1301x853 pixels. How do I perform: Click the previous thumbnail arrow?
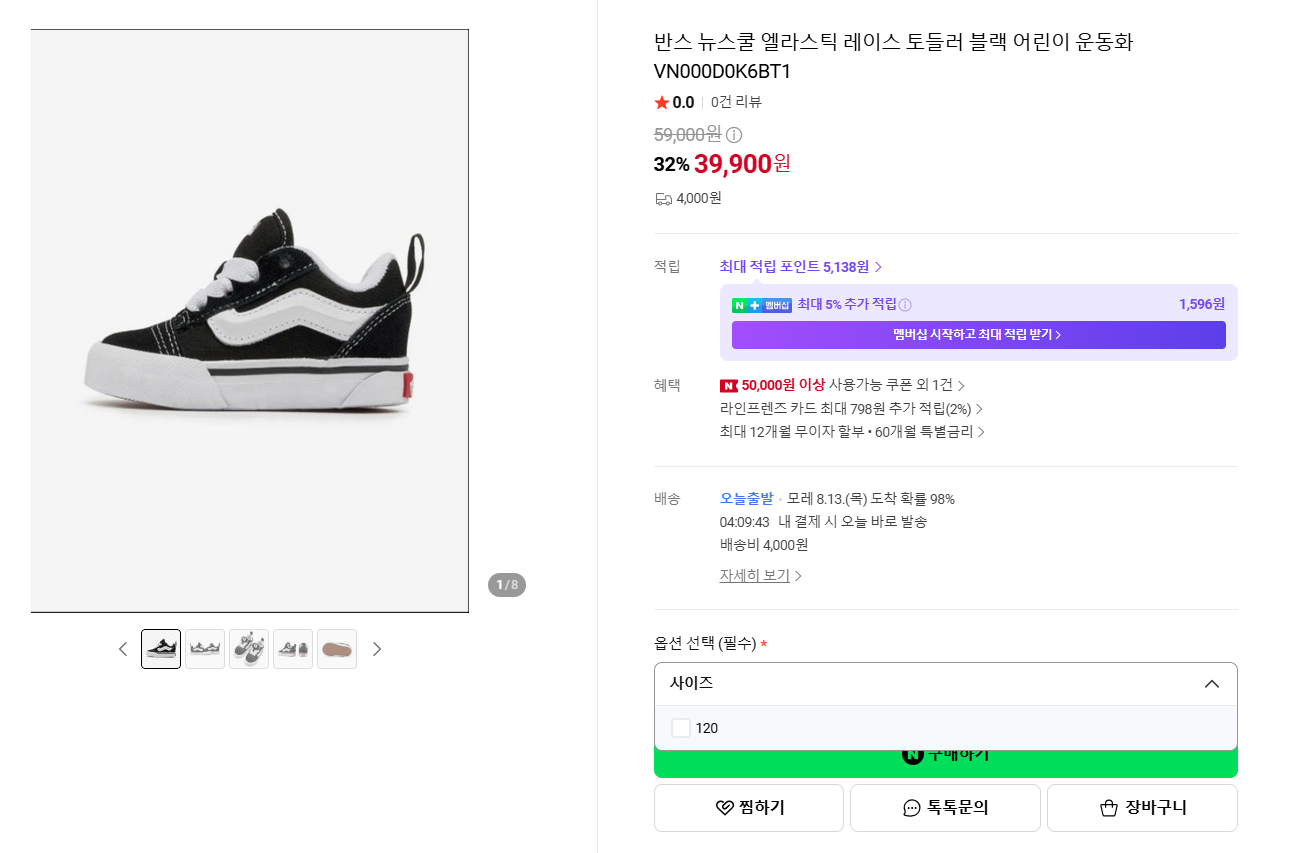(x=123, y=649)
